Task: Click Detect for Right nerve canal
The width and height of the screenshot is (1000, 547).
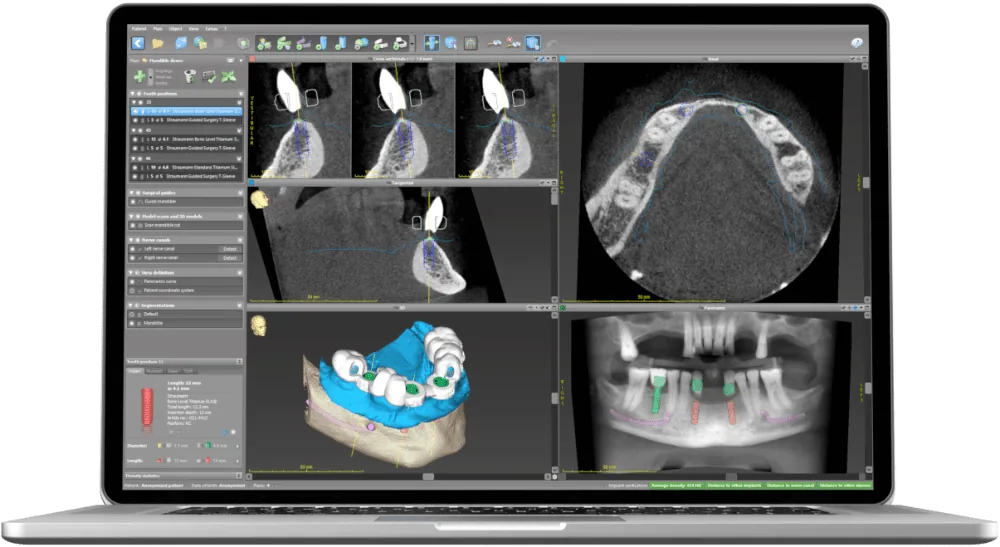Action: [x=230, y=258]
